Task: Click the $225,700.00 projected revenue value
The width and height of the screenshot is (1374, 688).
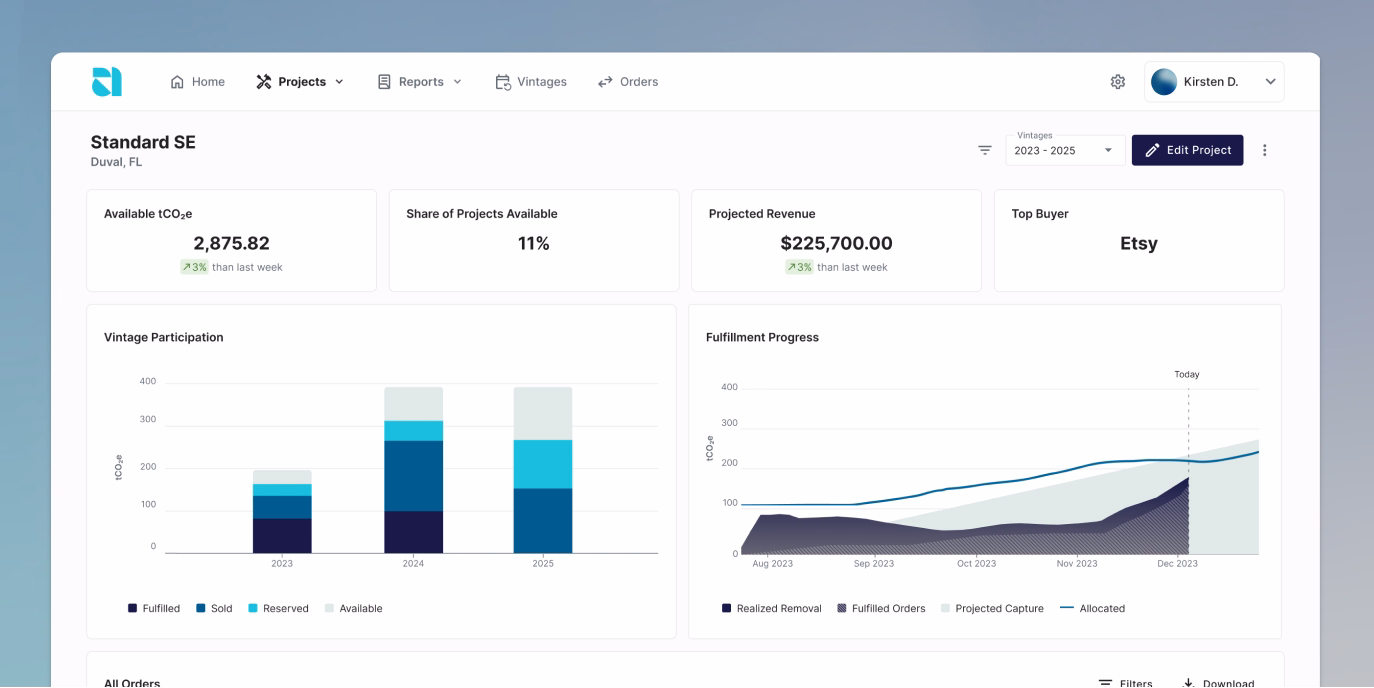Action: (x=836, y=243)
